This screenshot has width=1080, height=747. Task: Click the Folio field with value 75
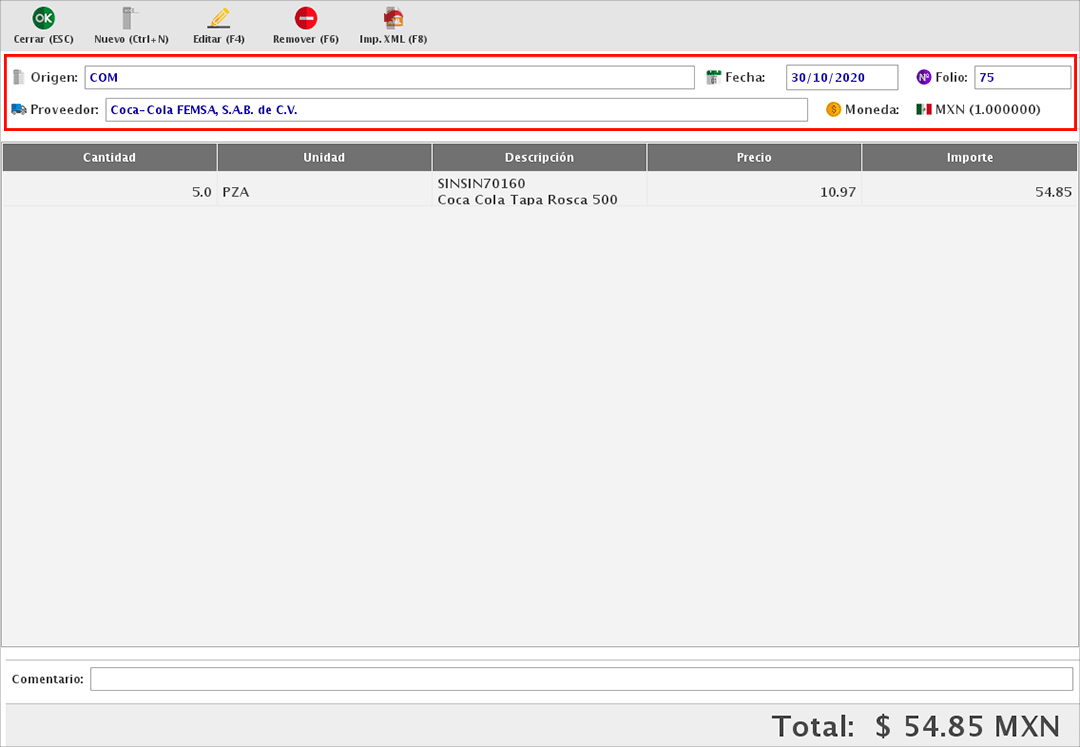(1022, 77)
